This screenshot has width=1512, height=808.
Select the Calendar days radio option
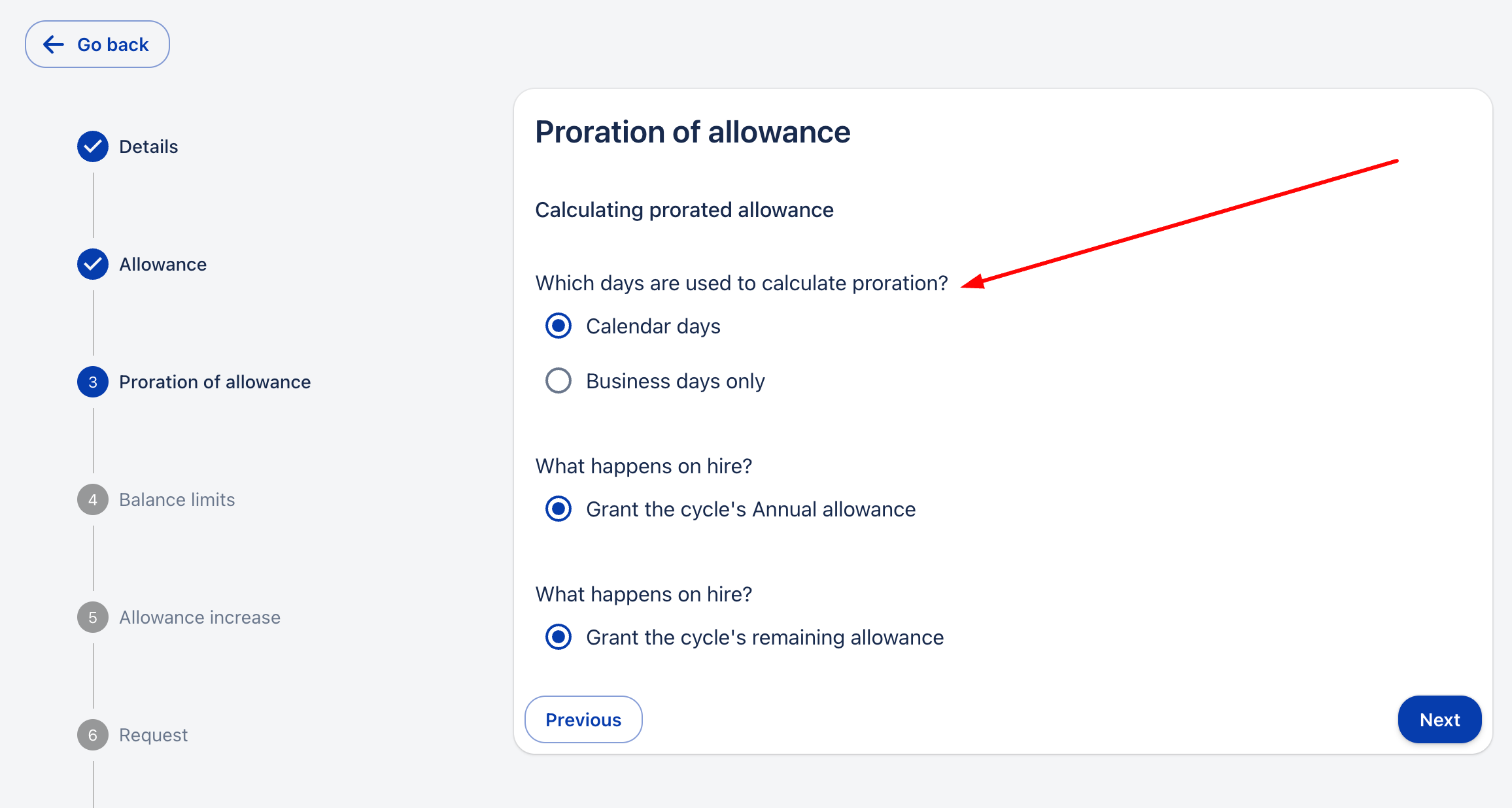pos(558,326)
